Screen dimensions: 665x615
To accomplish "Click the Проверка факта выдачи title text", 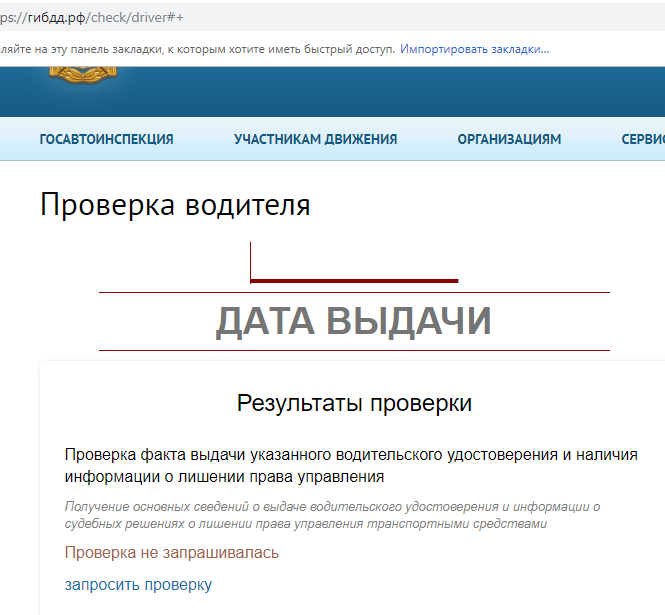I will click(350, 466).
